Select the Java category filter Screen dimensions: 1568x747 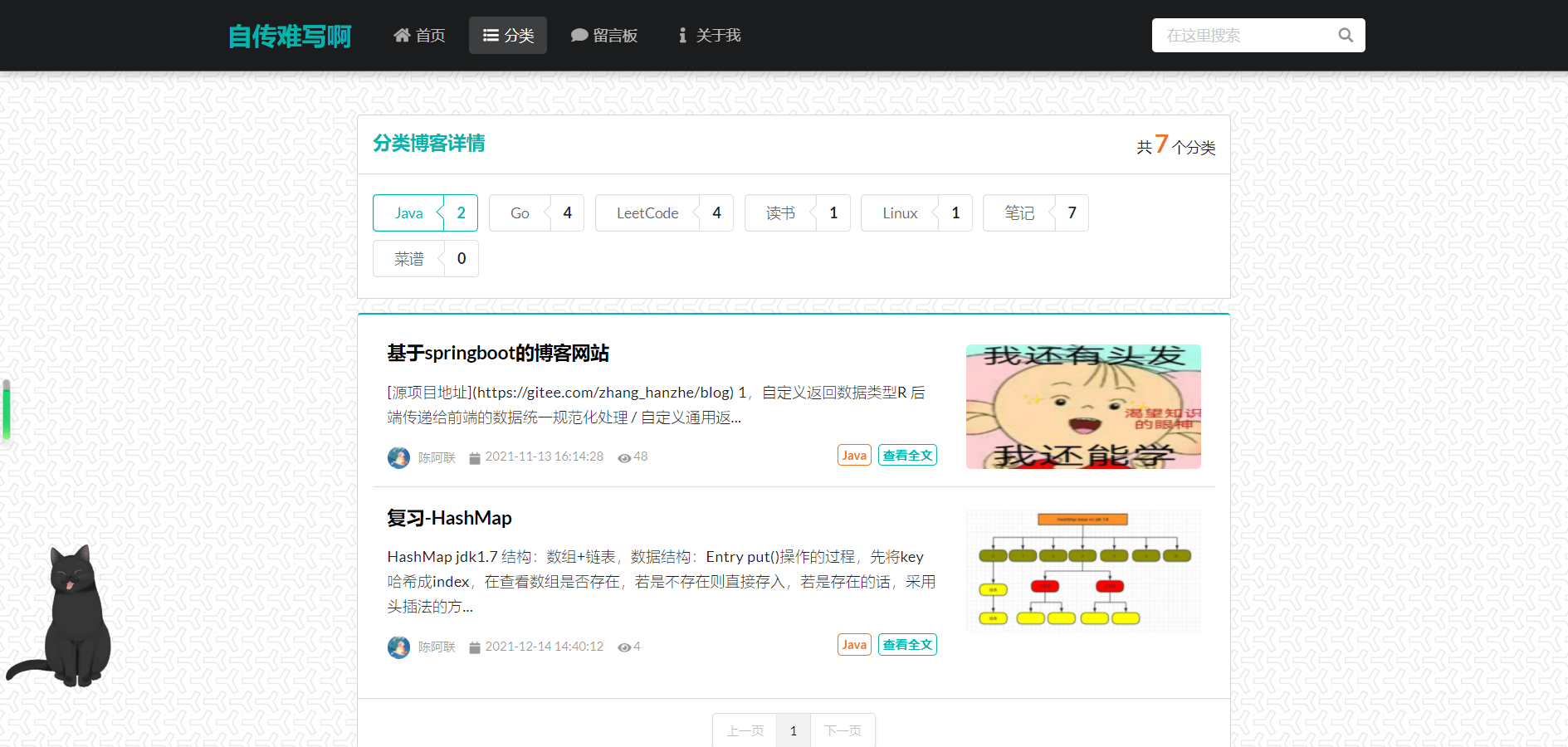[425, 212]
